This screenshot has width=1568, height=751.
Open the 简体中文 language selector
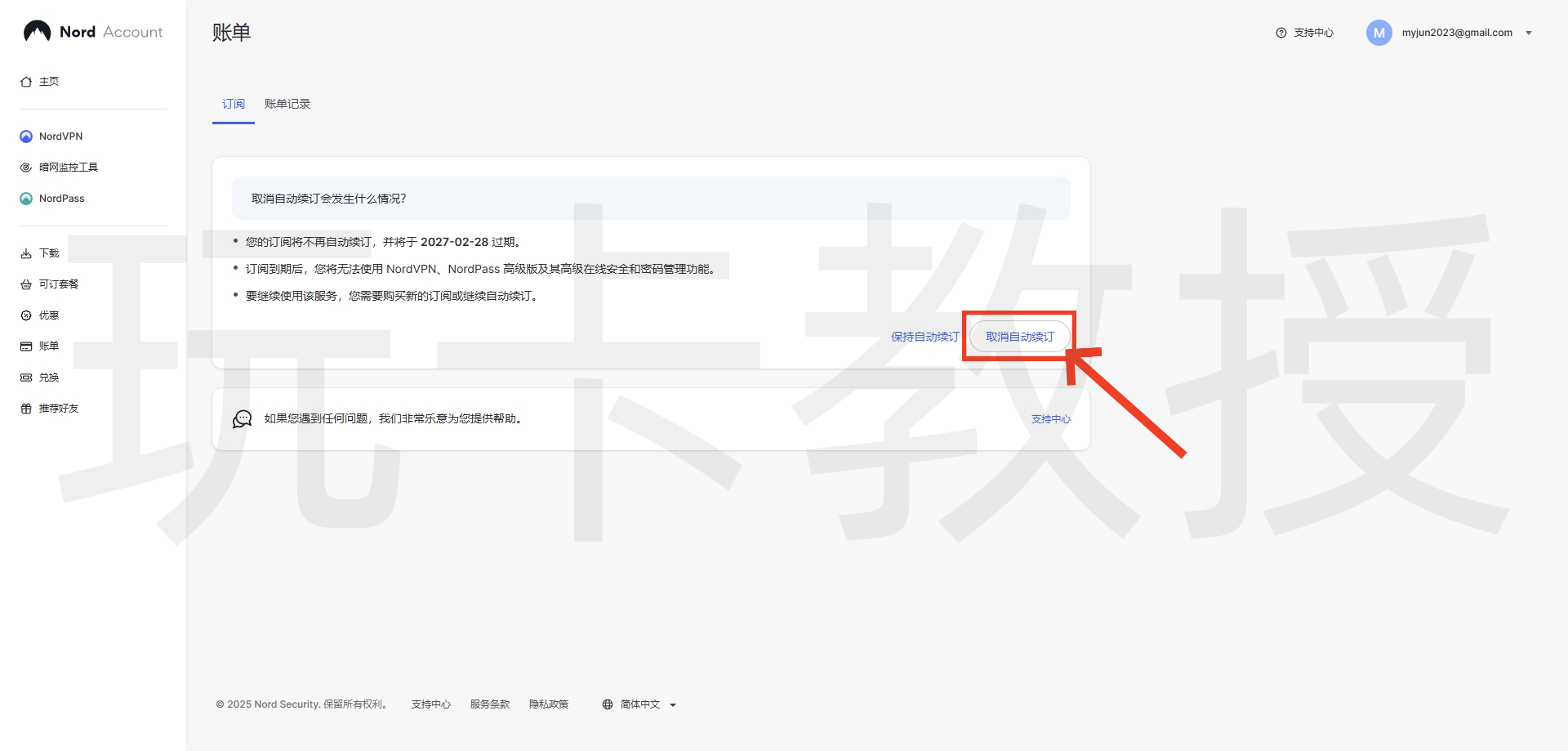pyautogui.click(x=640, y=704)
